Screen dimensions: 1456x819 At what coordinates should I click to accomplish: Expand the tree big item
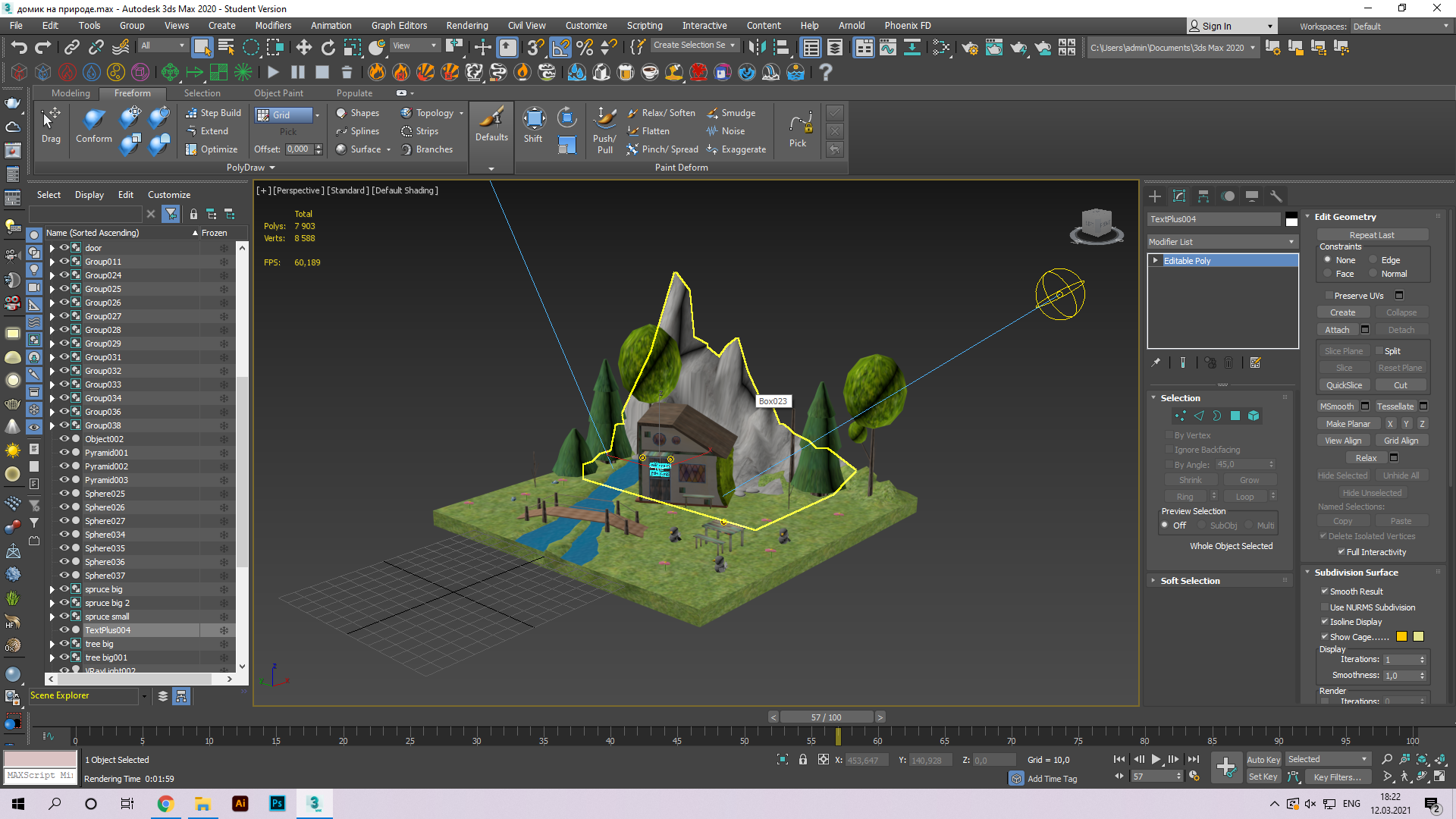click(52, 644)
